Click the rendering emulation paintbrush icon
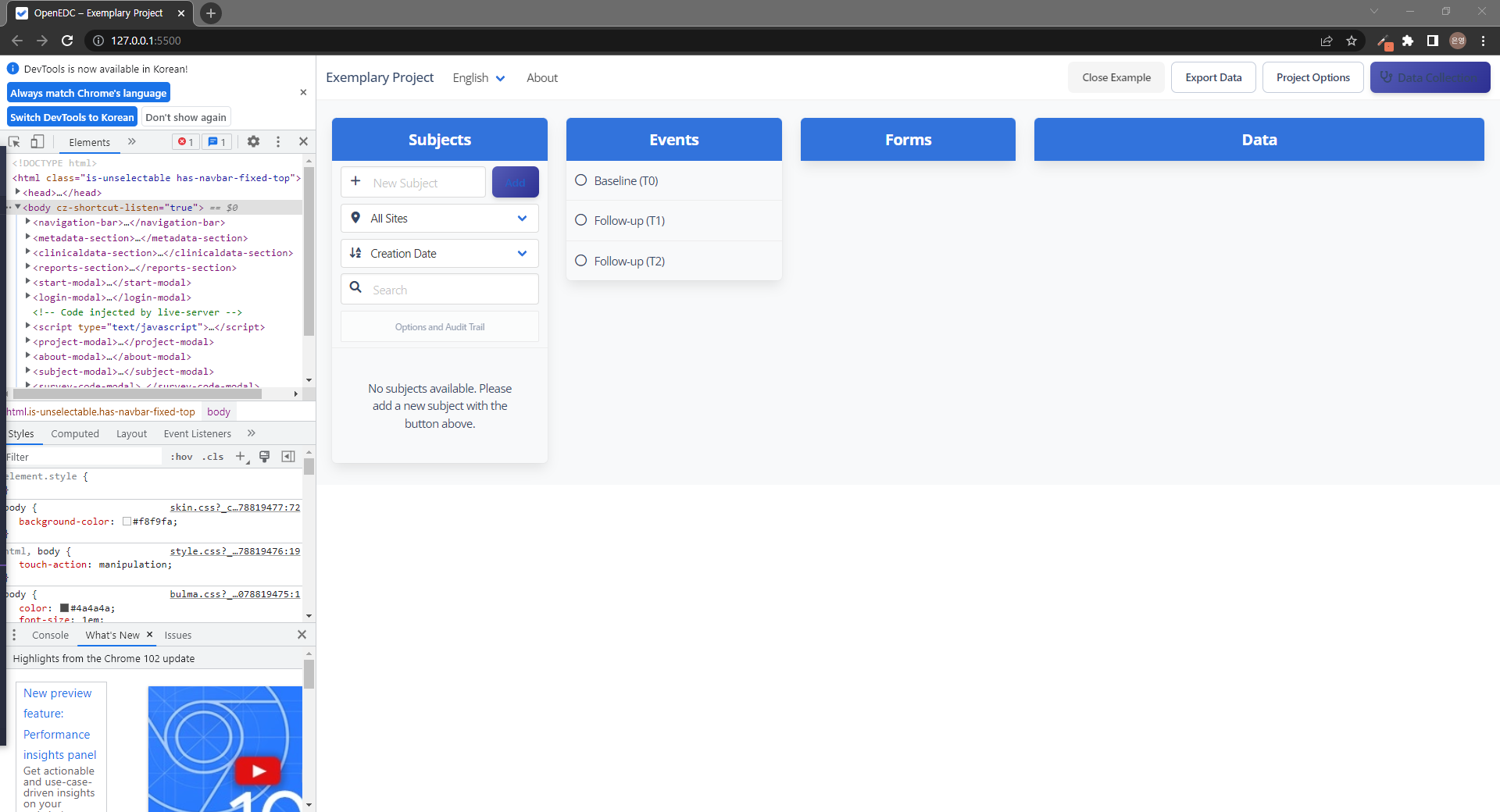 (x=264, y=457)
